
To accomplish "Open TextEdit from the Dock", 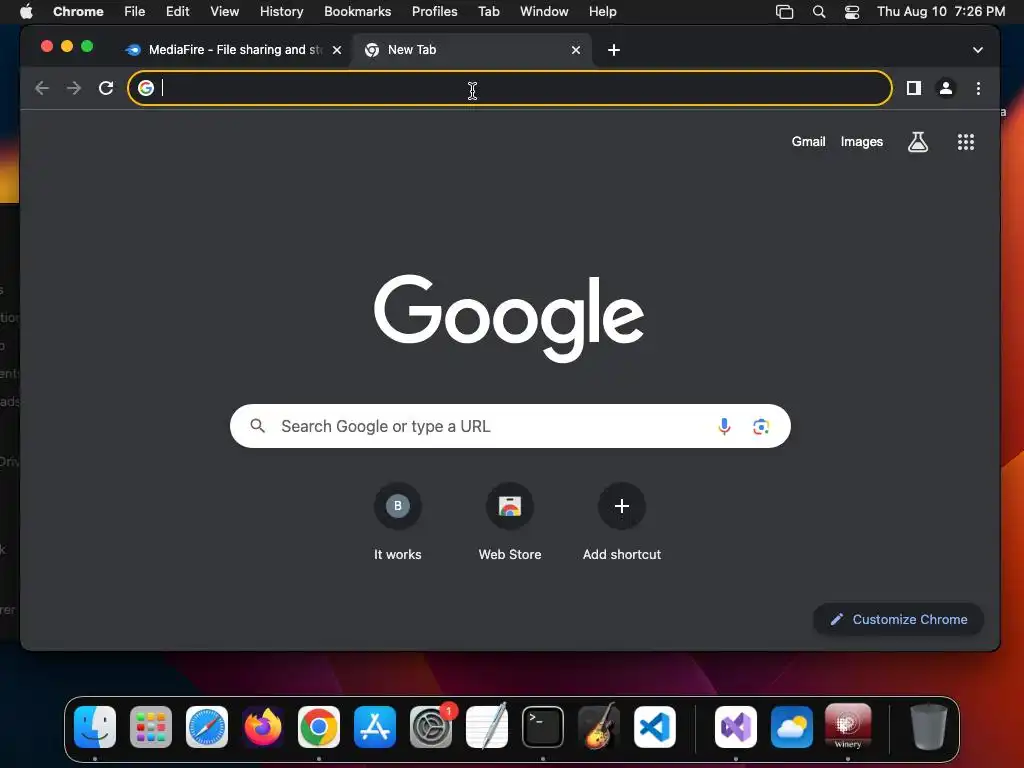I will (487, 727).
